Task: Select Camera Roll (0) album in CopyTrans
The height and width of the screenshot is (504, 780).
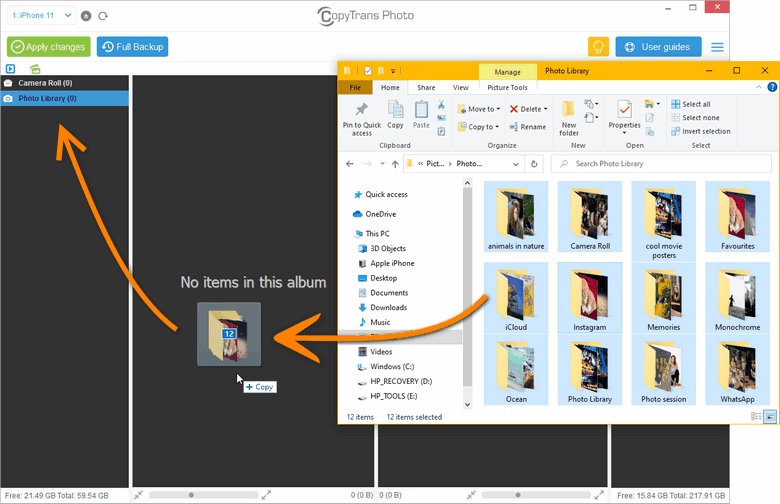Action: pos(65,83)
